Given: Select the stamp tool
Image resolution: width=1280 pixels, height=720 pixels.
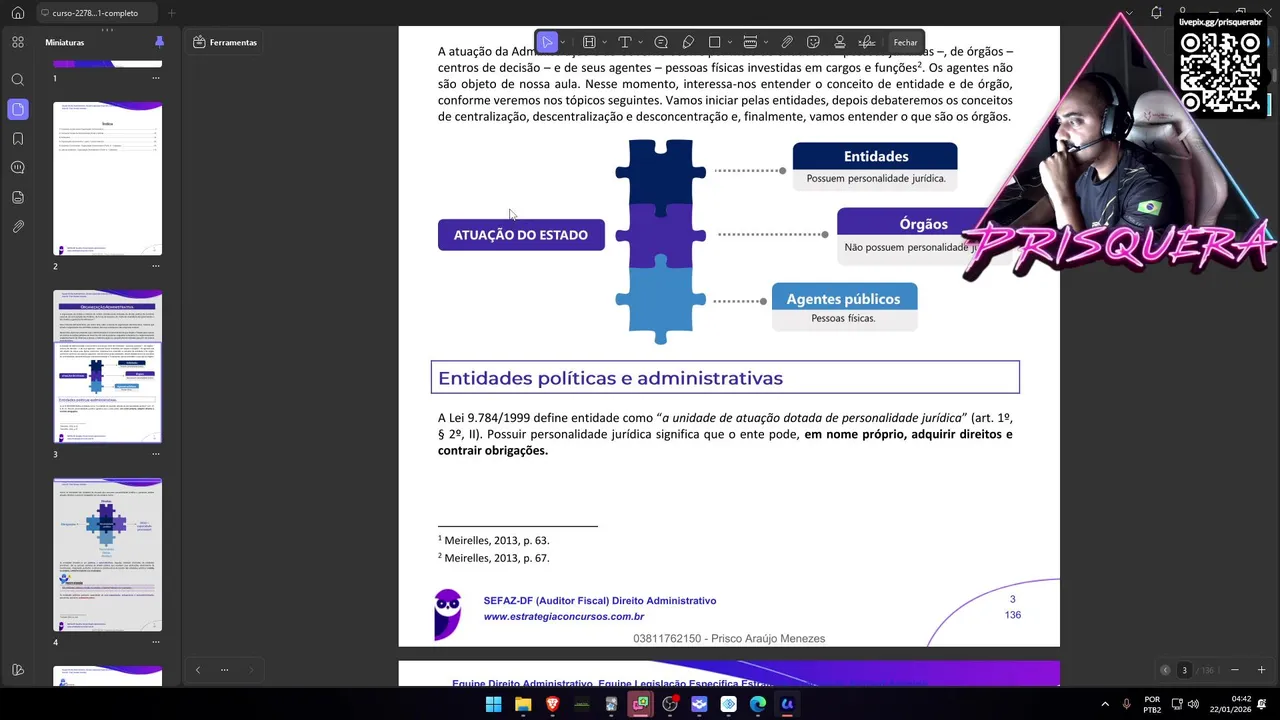Looking at the screenshot, I should pyautogui.click(x=840, y=42).
